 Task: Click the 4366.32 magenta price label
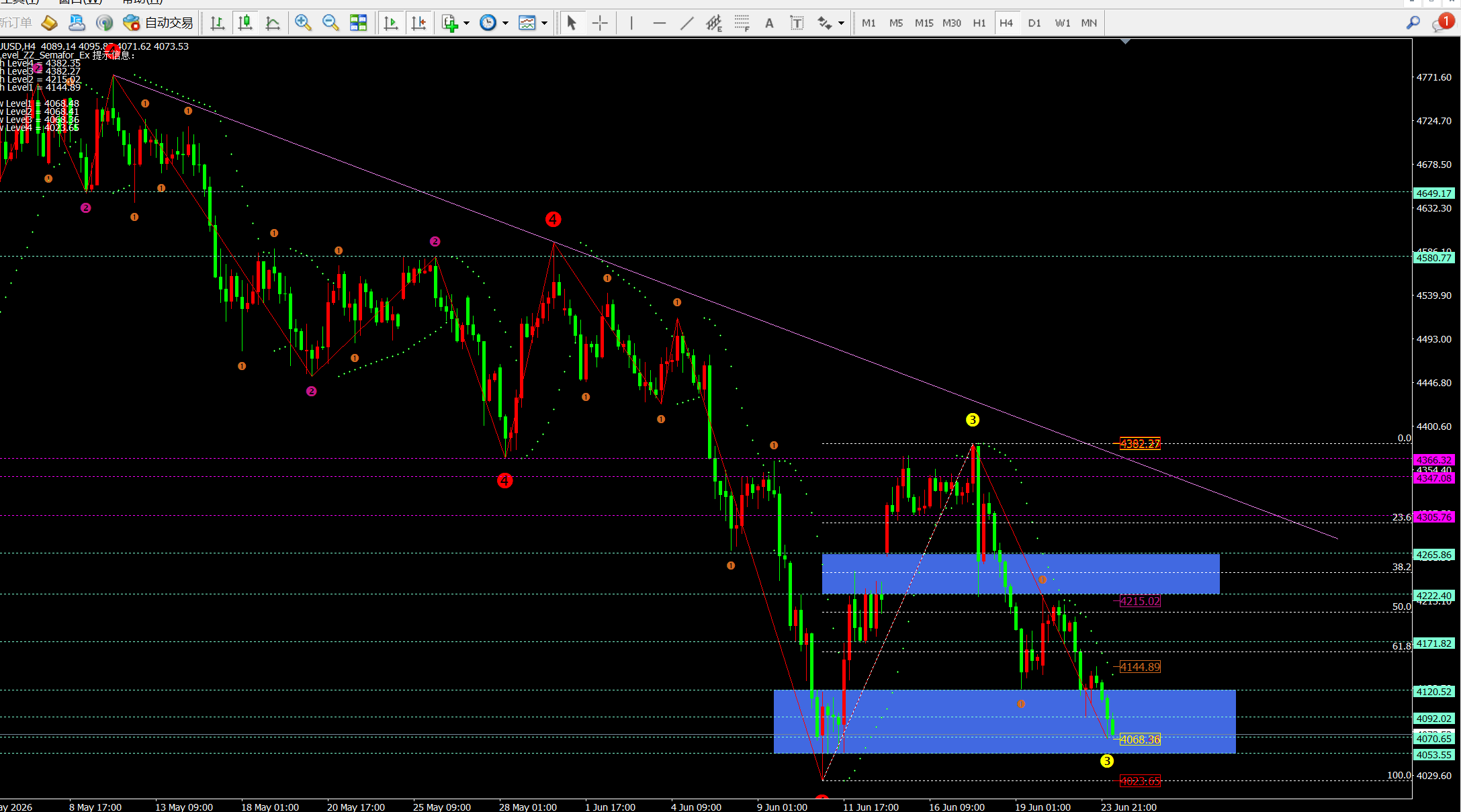[x=1434, y=460]
